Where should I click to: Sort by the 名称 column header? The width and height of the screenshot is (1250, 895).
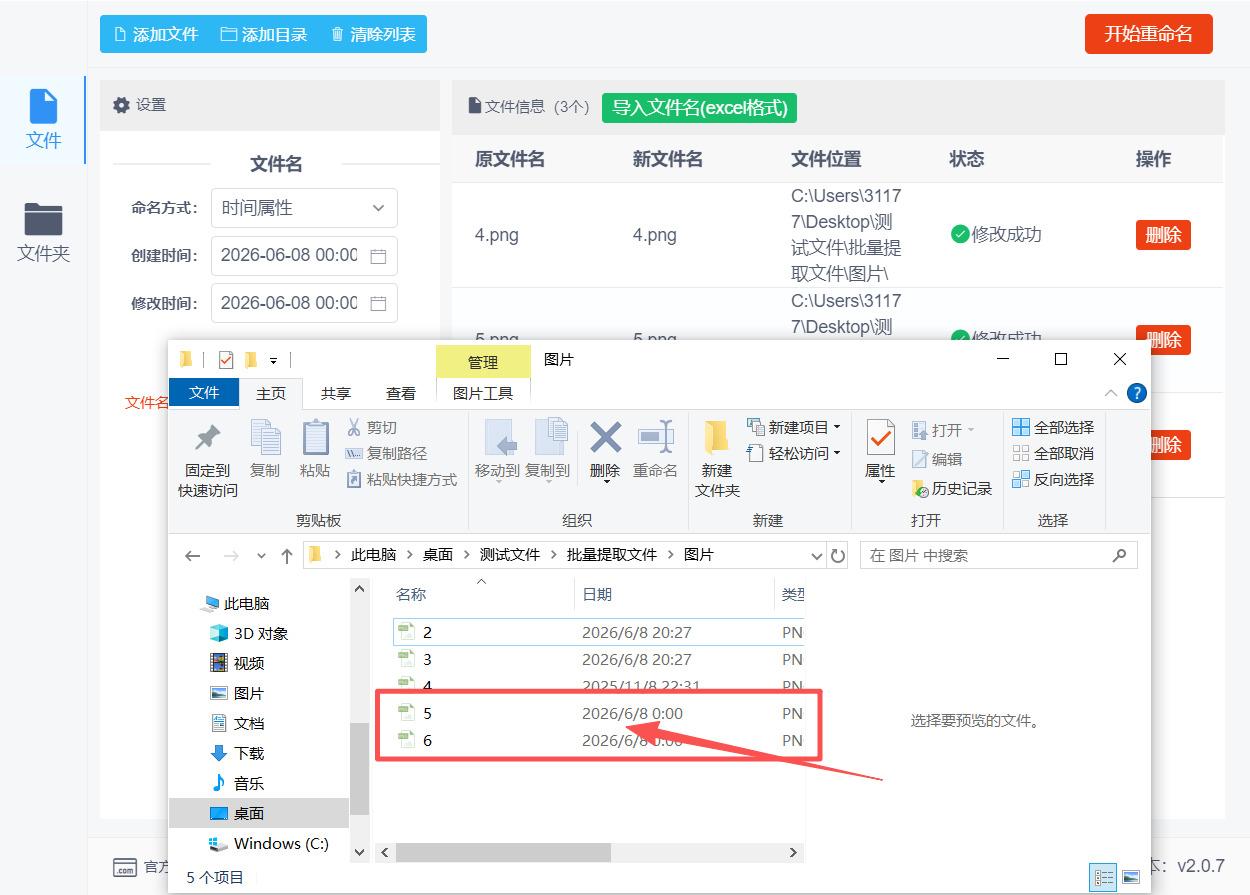click(411, 594)
